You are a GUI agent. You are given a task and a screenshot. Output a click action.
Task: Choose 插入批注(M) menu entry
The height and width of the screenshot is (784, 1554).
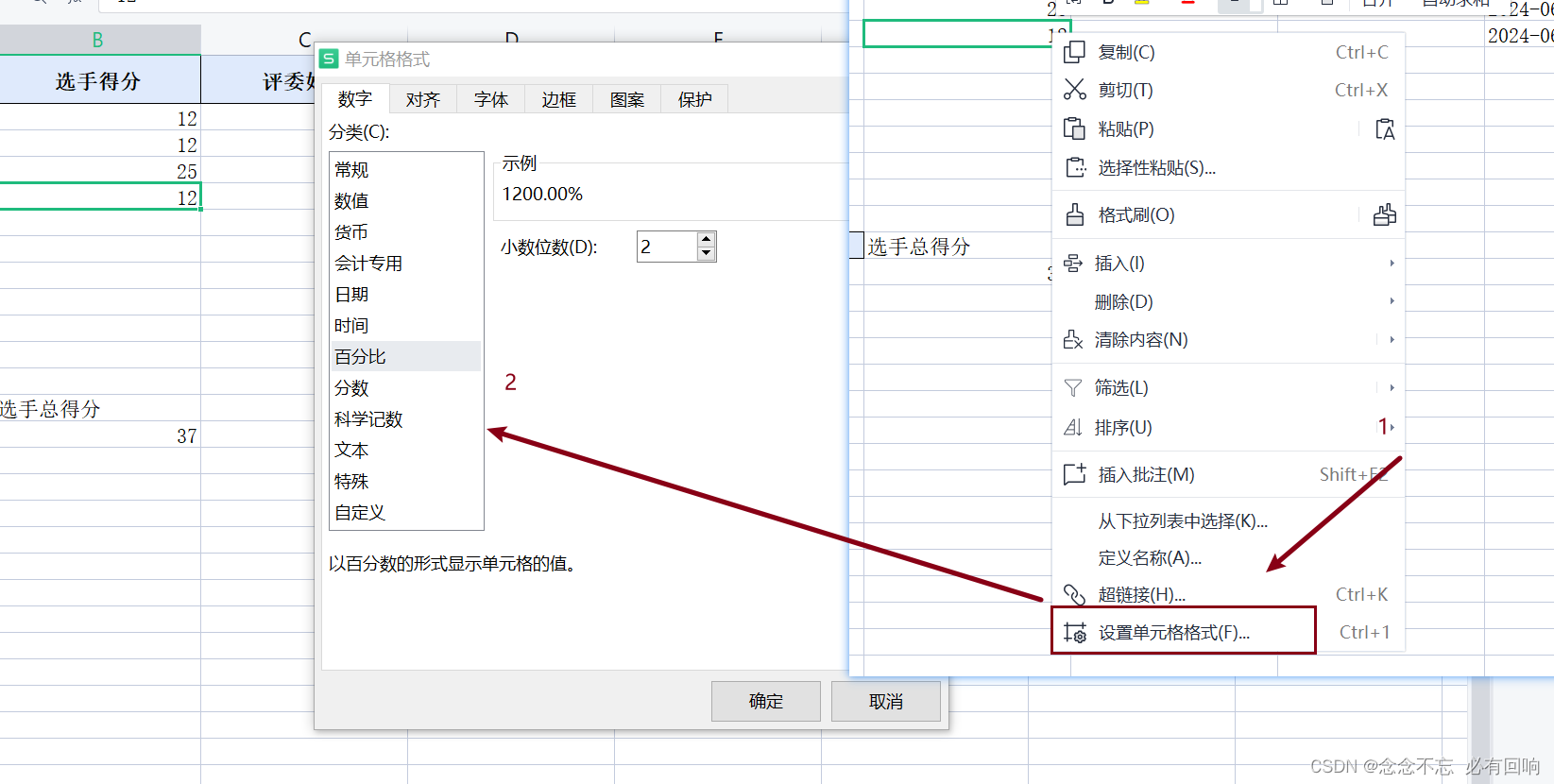coord(1227,474)
